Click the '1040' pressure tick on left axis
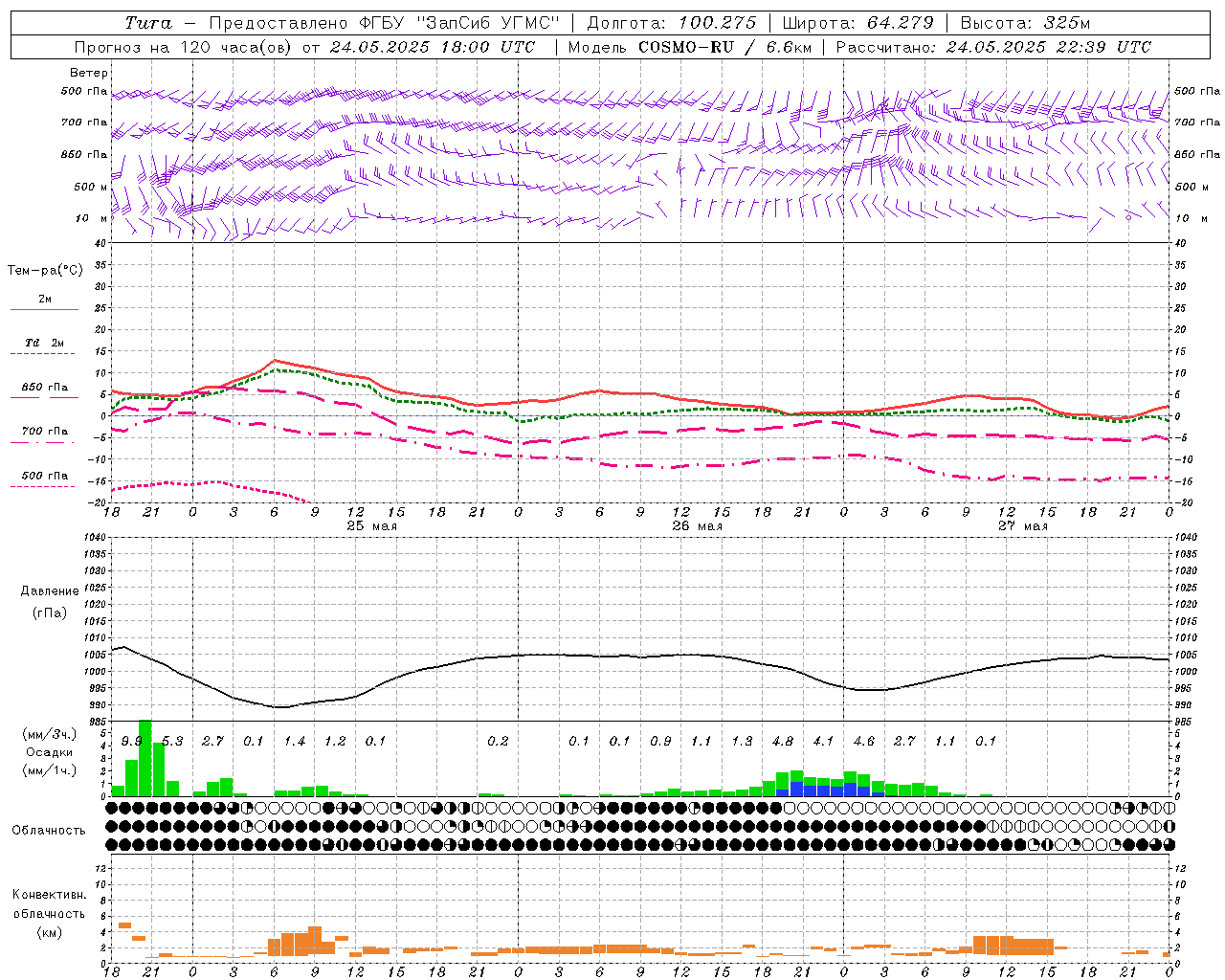 click(93, 538)
